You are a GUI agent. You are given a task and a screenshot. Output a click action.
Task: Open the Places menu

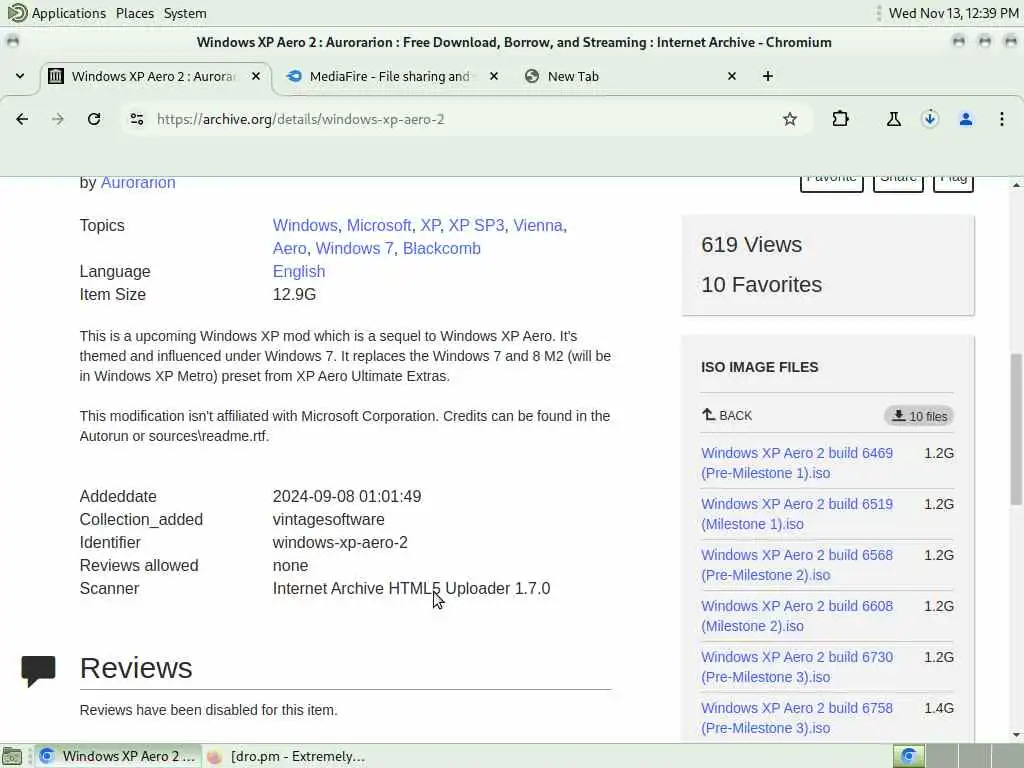pyautogui.click(x=135, y=13)
